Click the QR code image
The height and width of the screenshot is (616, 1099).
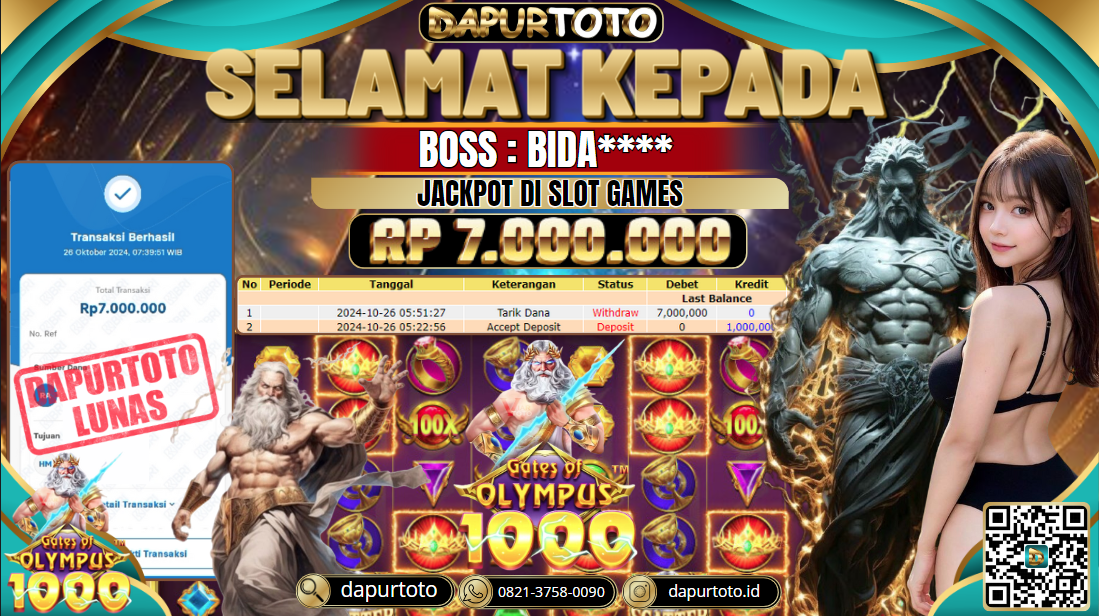click(1036, 556)
